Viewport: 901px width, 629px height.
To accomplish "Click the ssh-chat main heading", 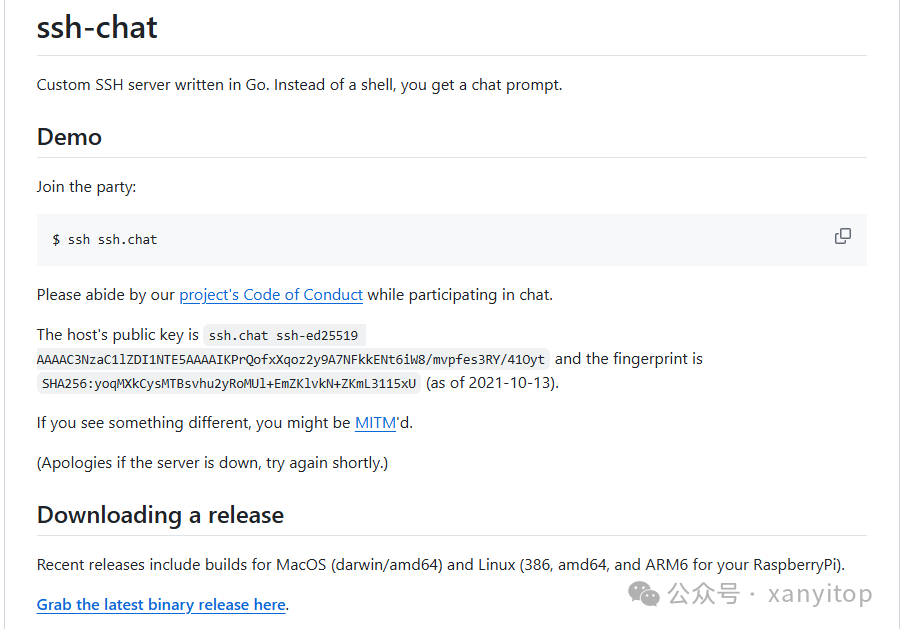I will coord(97,27).
